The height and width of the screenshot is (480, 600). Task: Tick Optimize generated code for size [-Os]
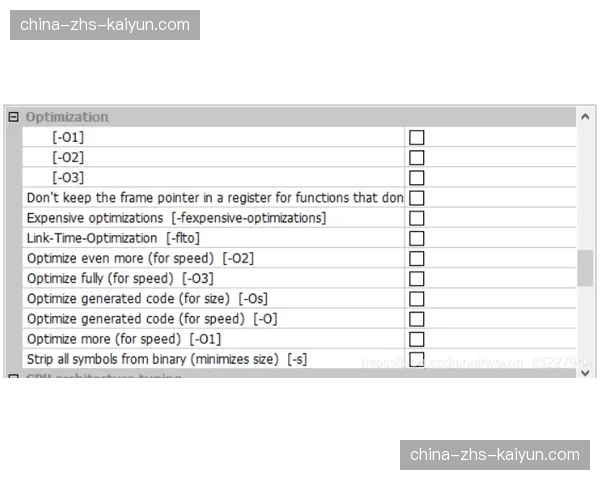pyautogui.click(x=417, y=299)
